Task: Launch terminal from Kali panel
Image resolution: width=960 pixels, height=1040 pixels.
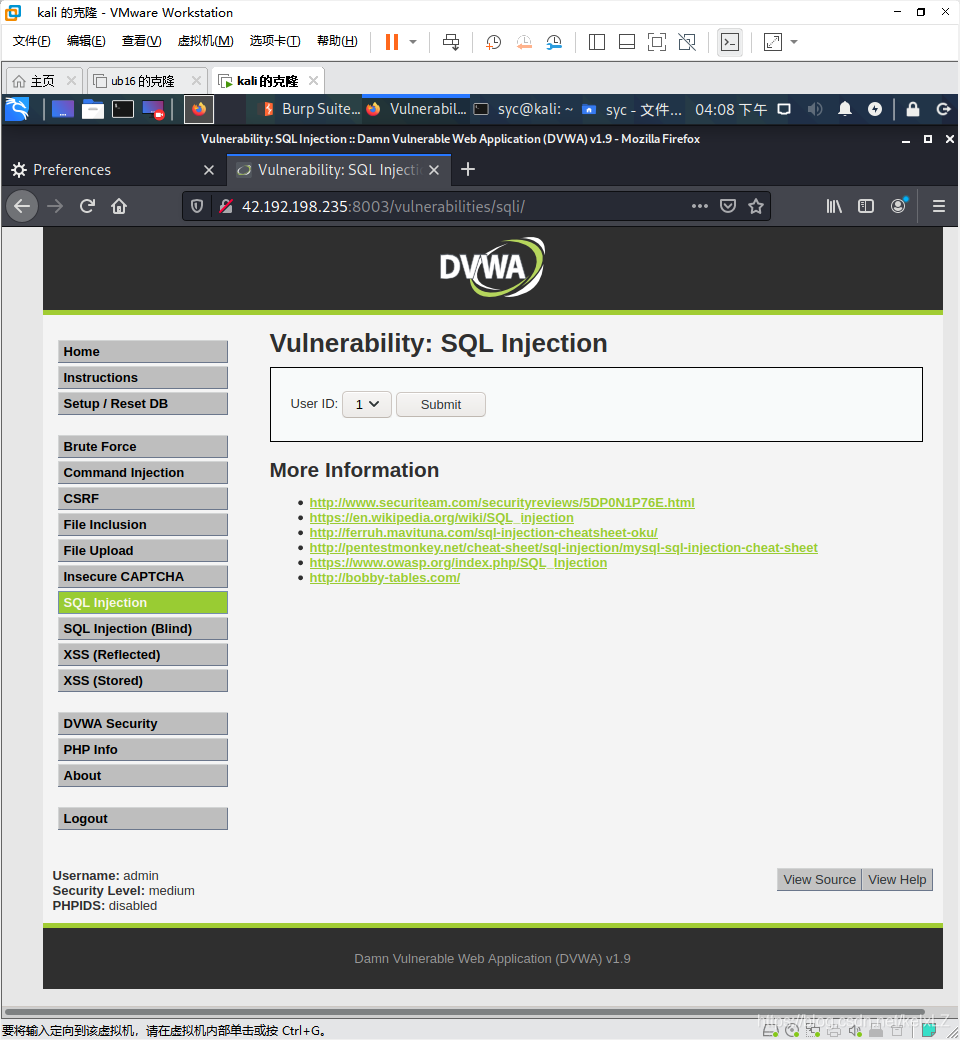Action: tap(122, 109)
